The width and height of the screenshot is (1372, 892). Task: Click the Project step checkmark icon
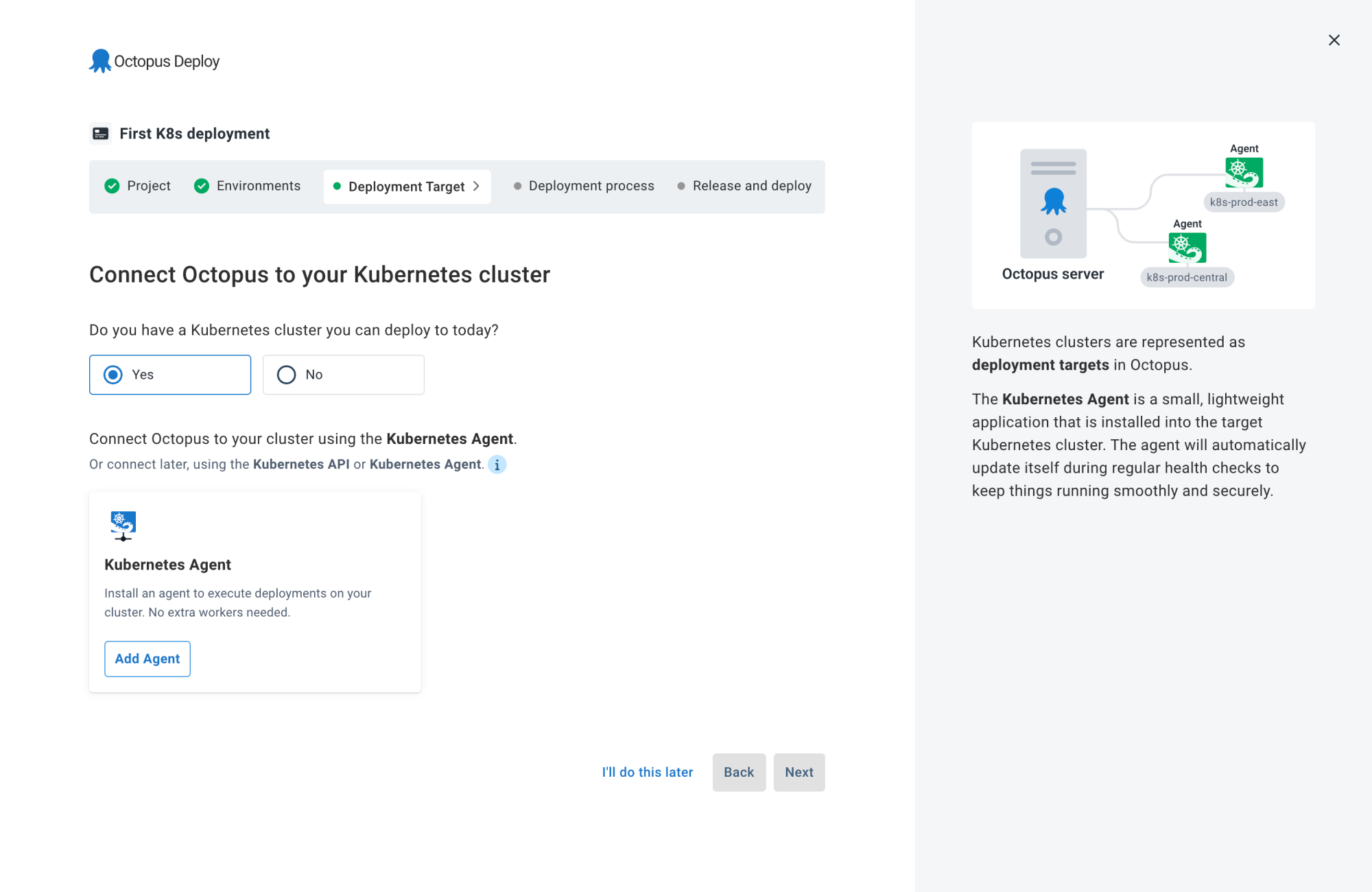pos(113,186)
